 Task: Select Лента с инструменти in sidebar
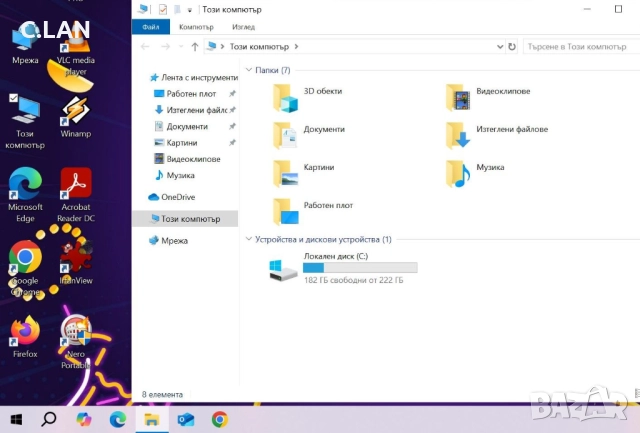click(x=193, y=77)
